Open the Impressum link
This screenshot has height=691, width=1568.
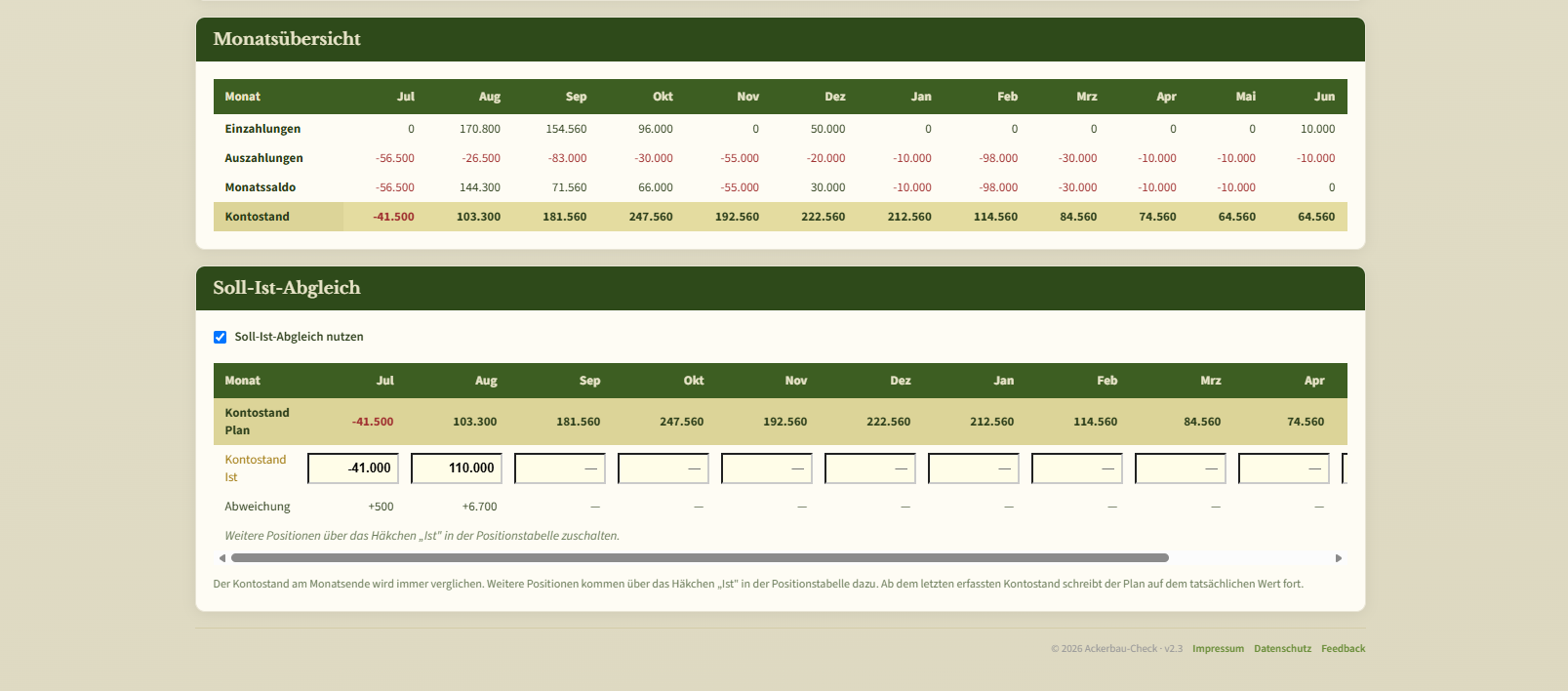[1218, 649]
